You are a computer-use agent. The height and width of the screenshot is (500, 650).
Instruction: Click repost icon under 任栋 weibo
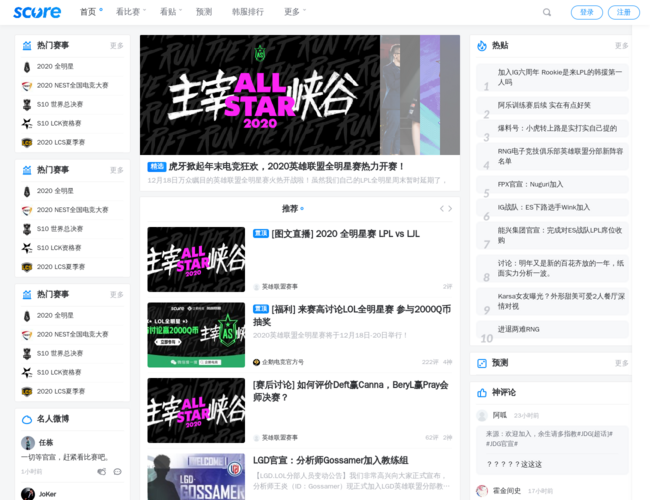(102, 472)
